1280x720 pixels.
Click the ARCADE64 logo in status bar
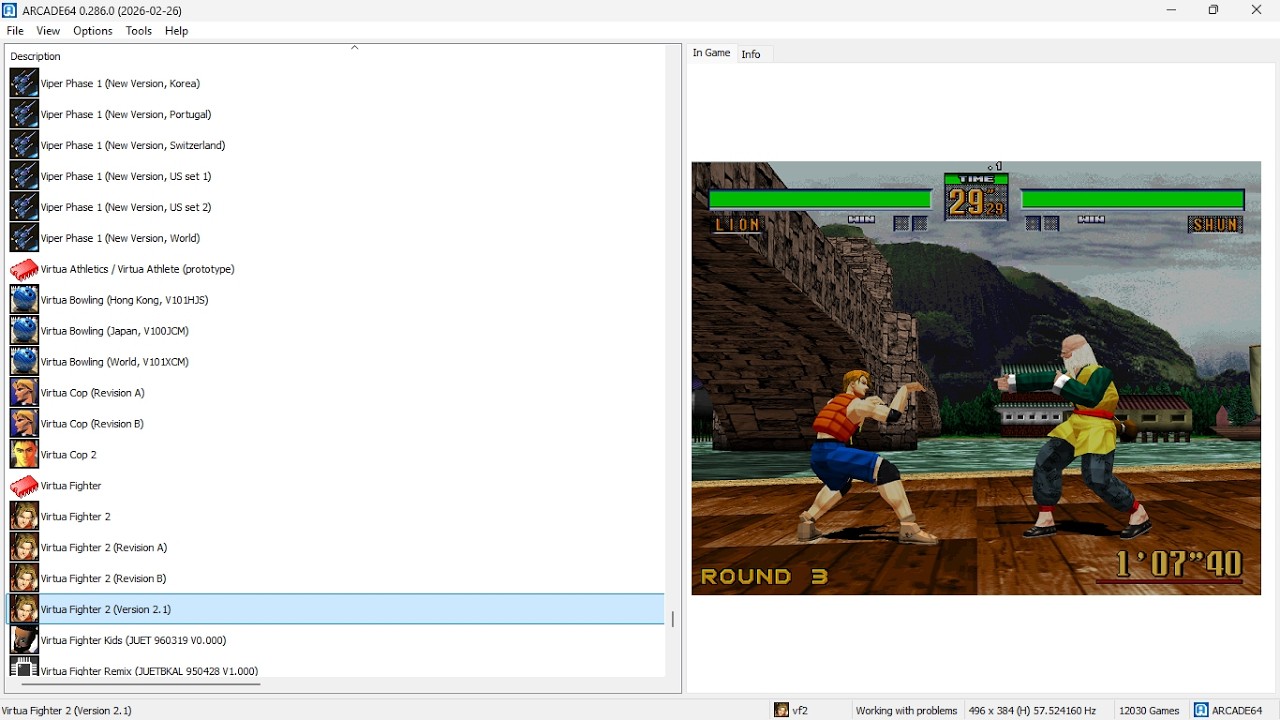[1201, 710]
